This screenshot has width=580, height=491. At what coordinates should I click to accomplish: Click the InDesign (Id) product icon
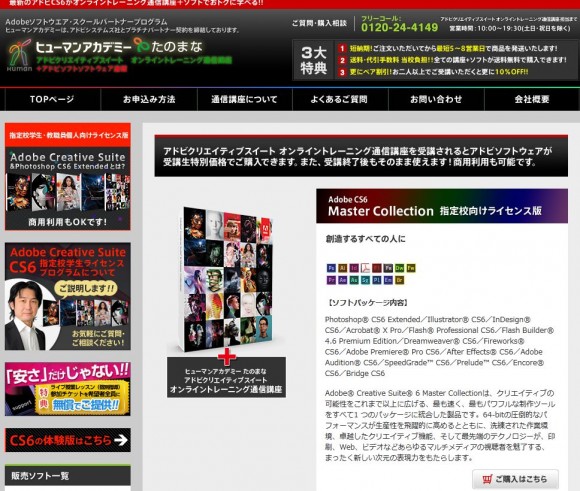pos(354,268)
